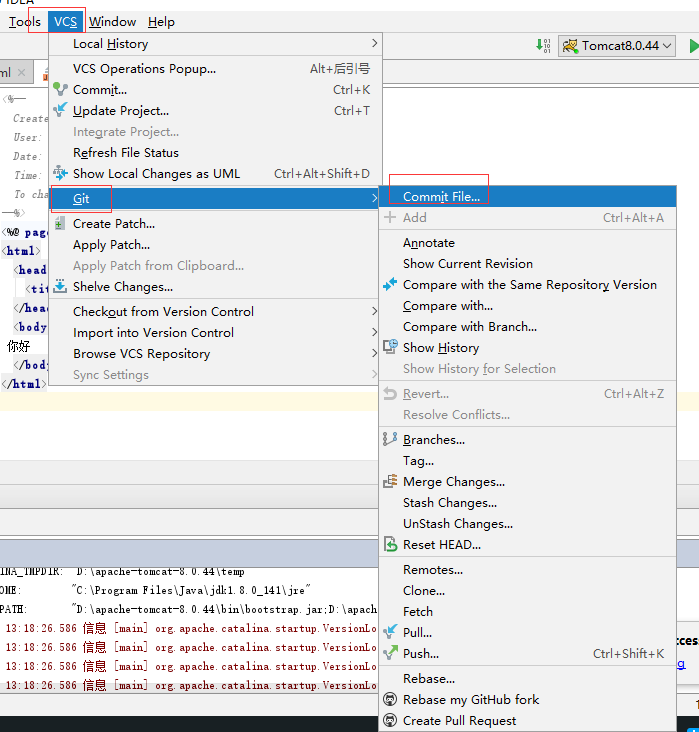The width and height of the screenshot is (699, 732).
Task: Click the VCS update icon with binary digits
Action: pos(543,46)
